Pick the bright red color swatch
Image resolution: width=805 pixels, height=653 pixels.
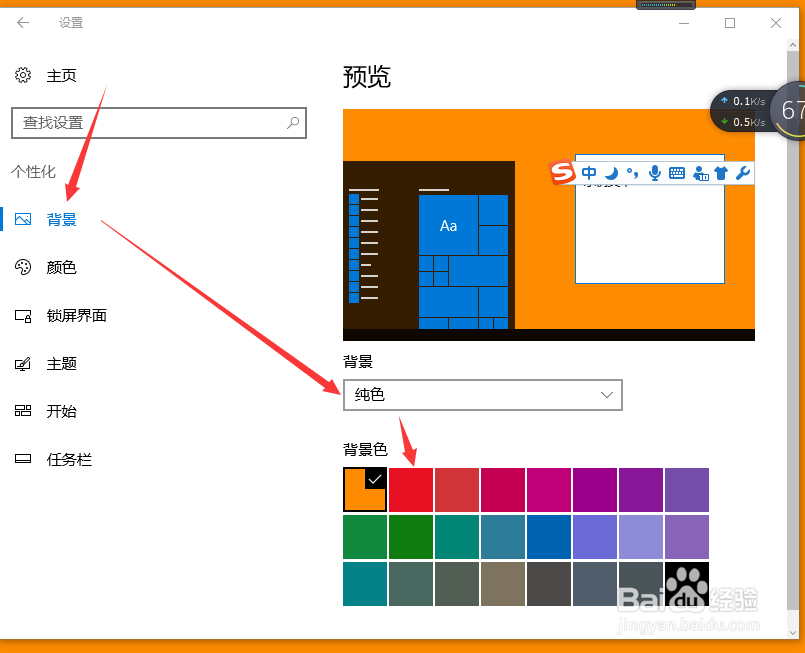coord(411,490)
